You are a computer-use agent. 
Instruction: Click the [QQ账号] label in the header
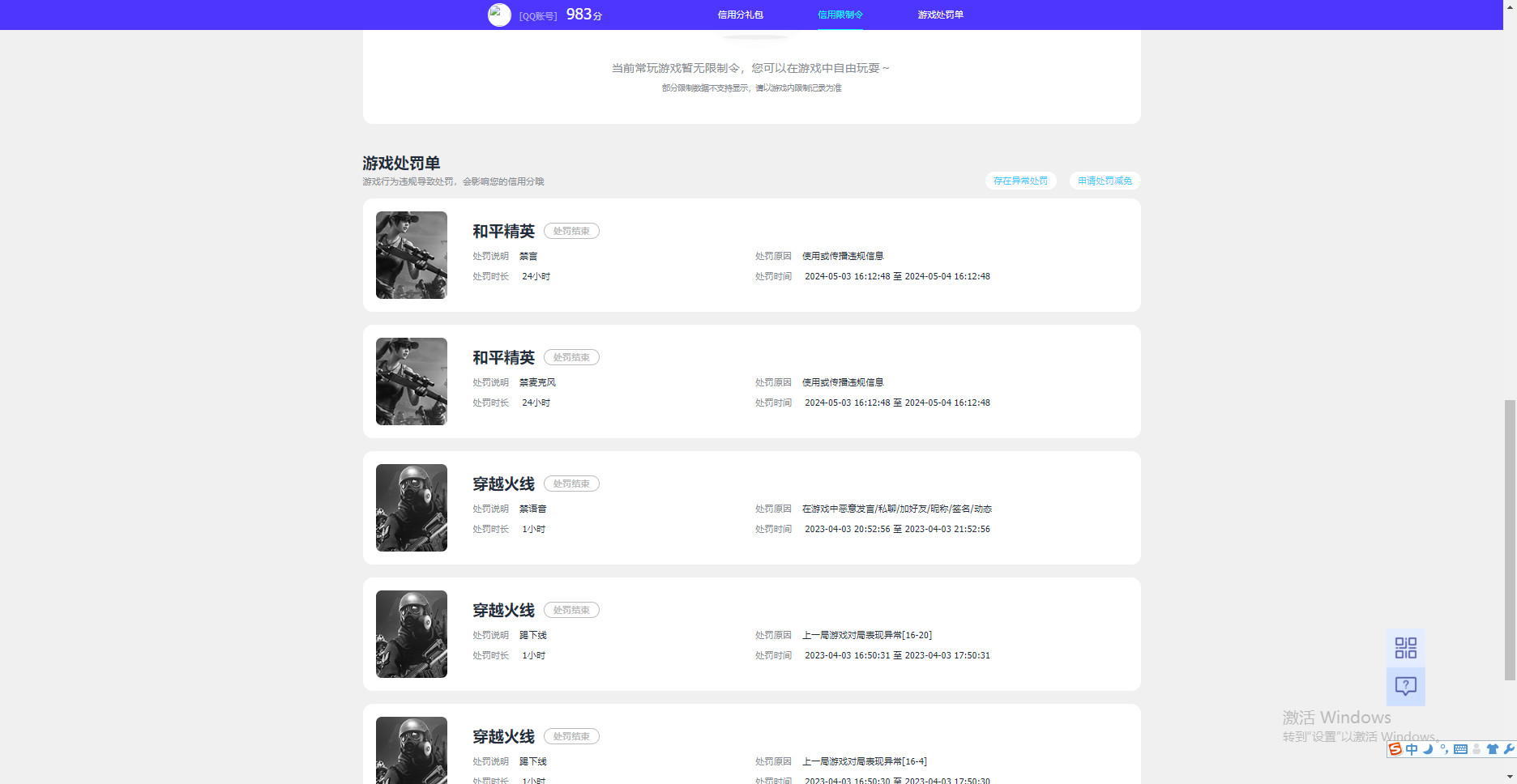(538, 16)
